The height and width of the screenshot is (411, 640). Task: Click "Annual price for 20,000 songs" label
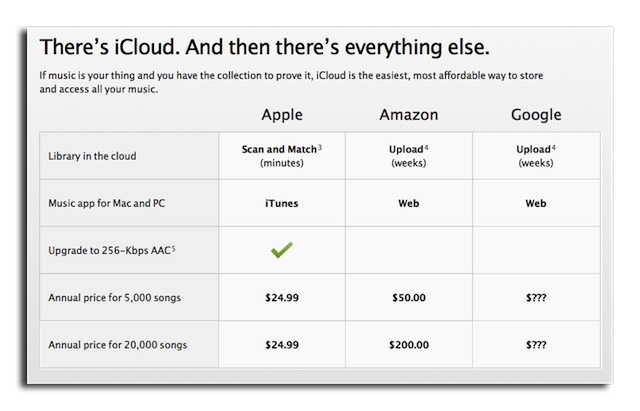(120, 345)
